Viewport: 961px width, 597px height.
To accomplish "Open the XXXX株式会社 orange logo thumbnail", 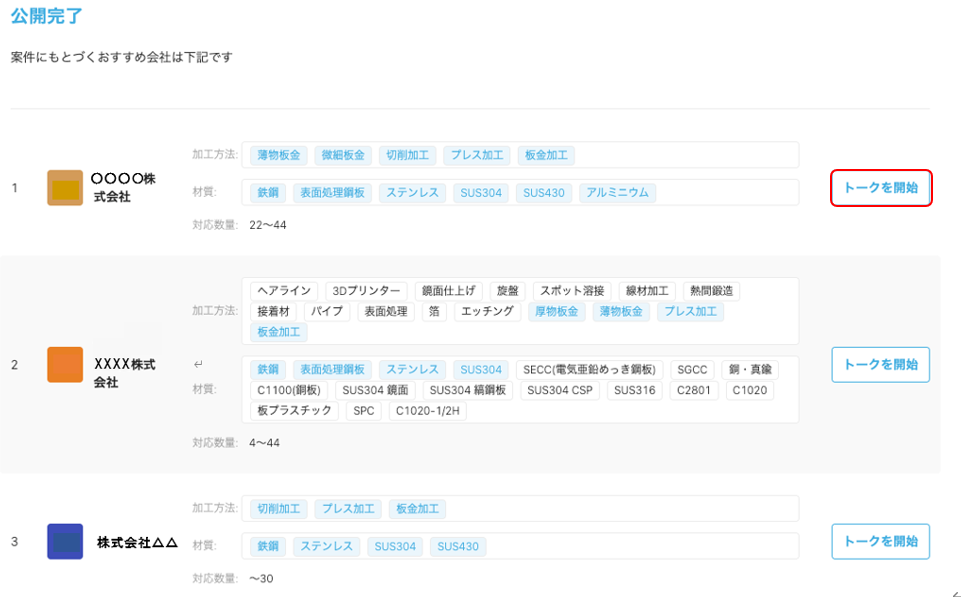I will [65, 365].
